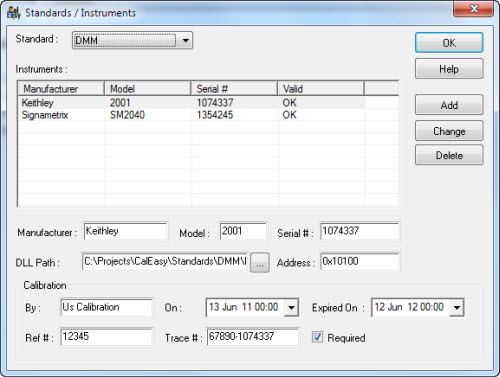500x377 pixels.
Task: Confirm with the OK button
Action: (449, 43)
